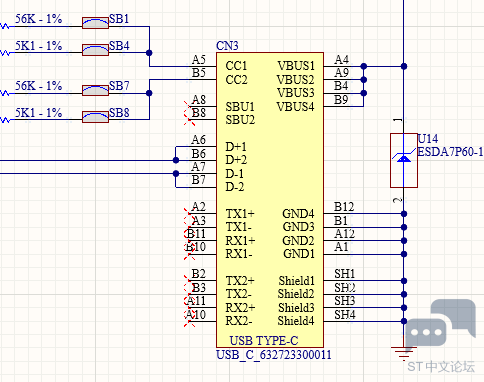
Task: Select the SB1 solder bridge symbol
Action: (95, 23)
